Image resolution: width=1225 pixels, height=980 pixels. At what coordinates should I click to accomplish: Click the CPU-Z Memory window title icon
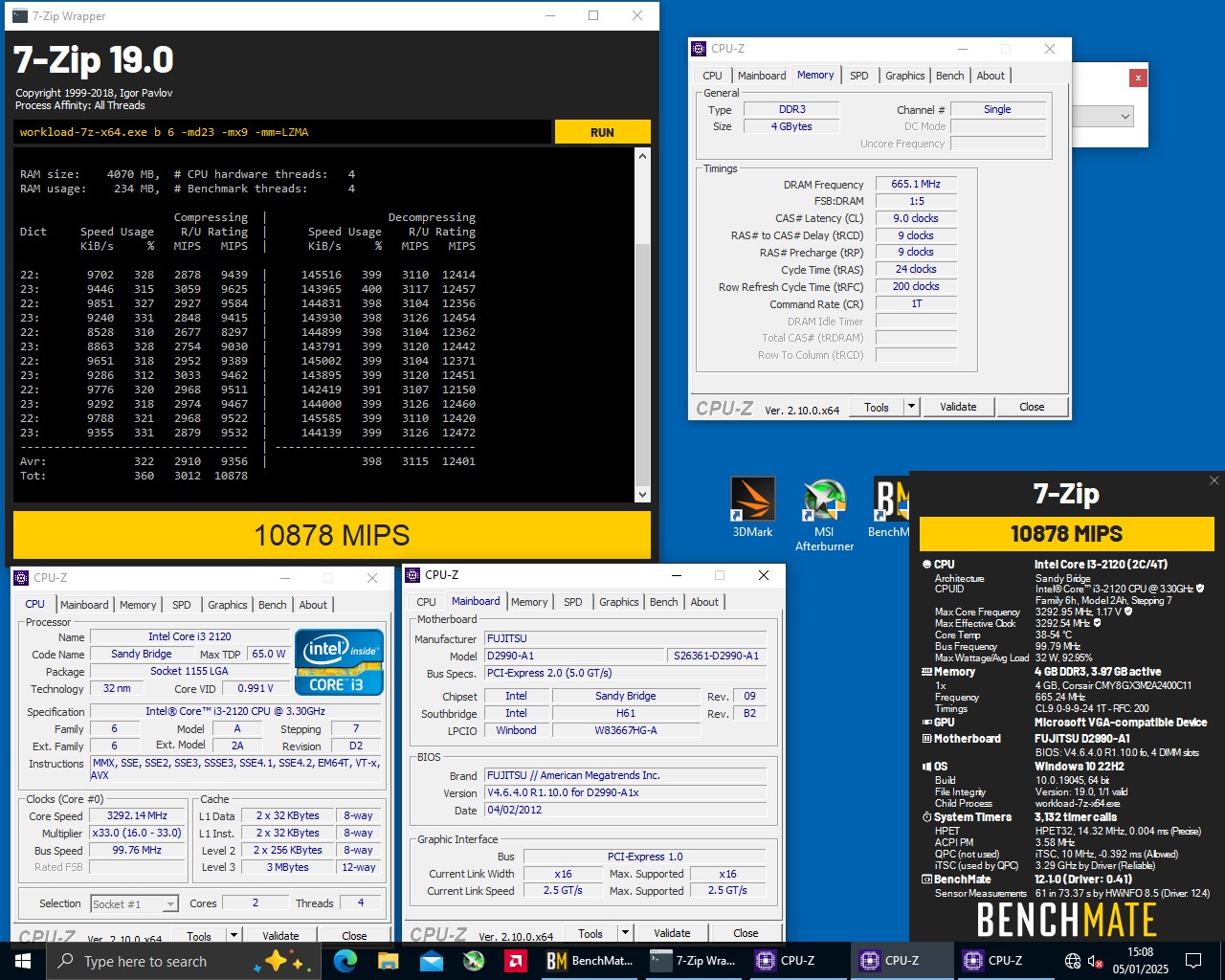pos(701,49)
